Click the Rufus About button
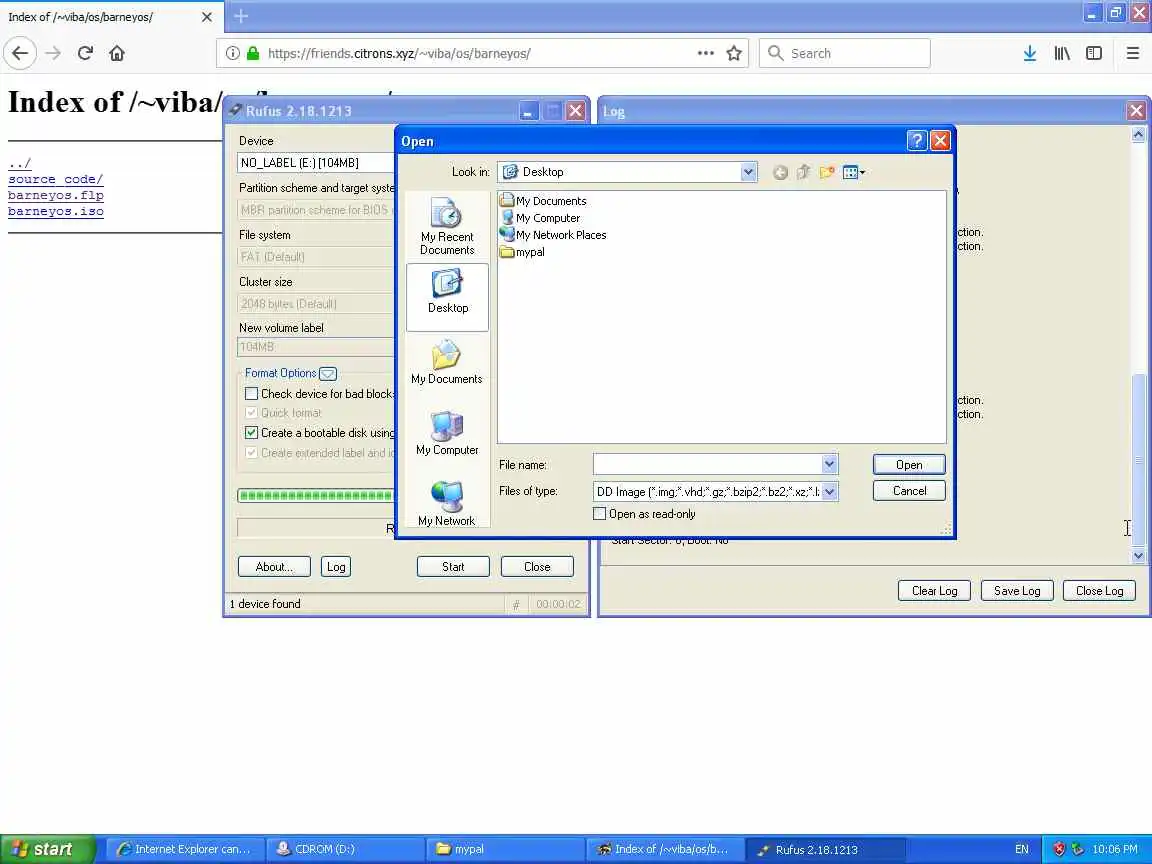The width and height of the screenshot is (1152, 864). click(274, 566)
